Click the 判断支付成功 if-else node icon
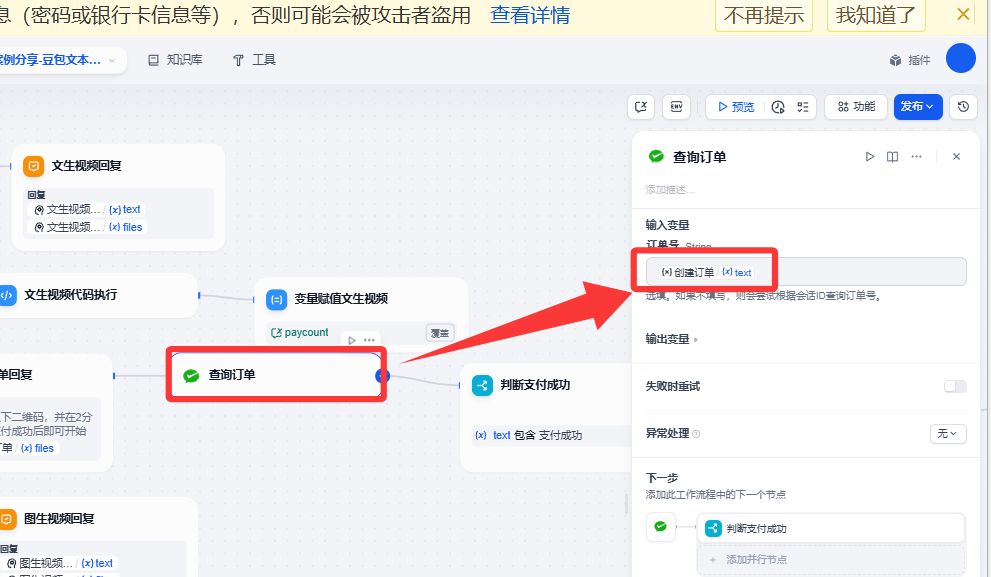Screen dimensions: 991x577 (482, 386)
